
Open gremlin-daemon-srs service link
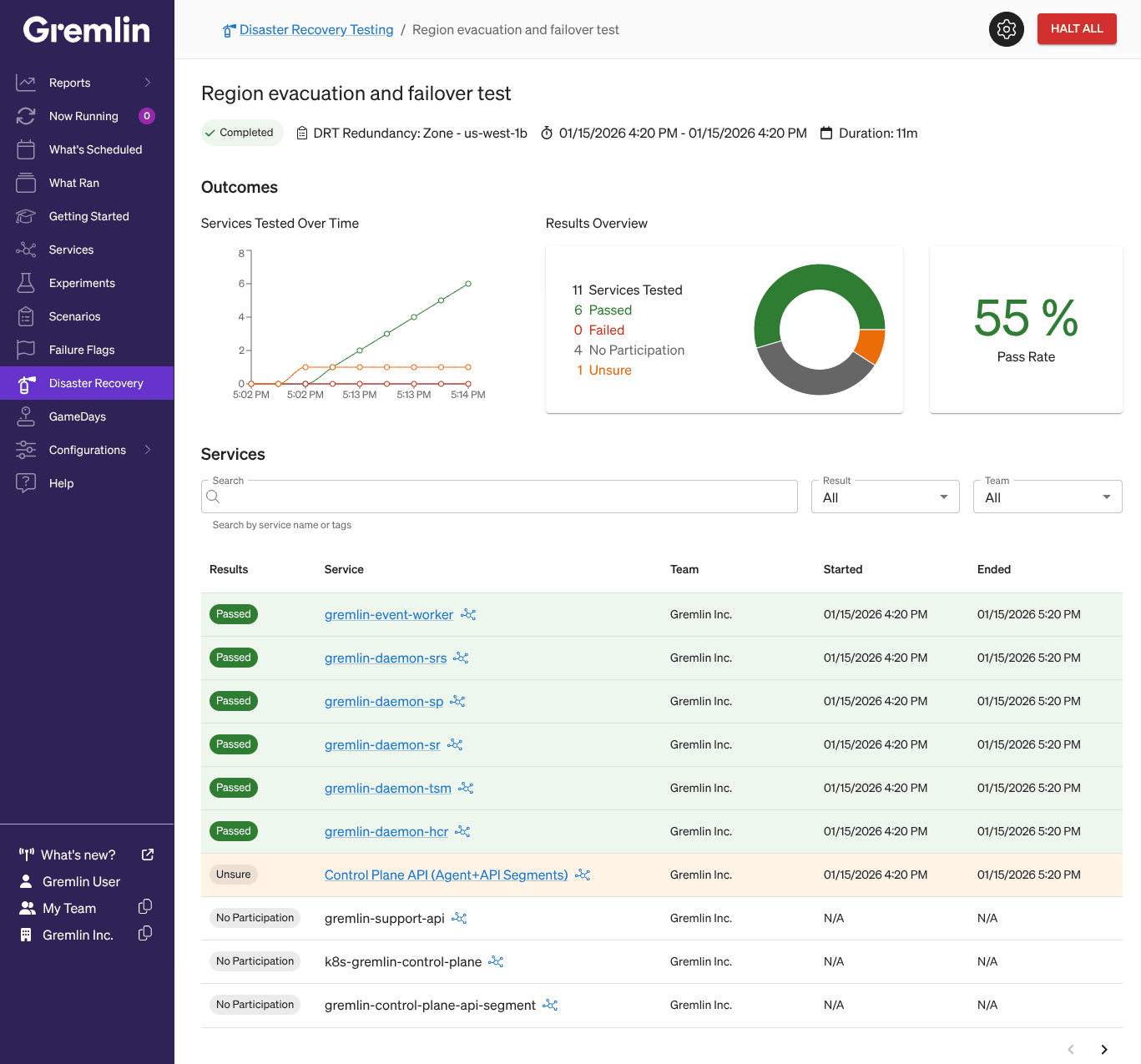386,658
